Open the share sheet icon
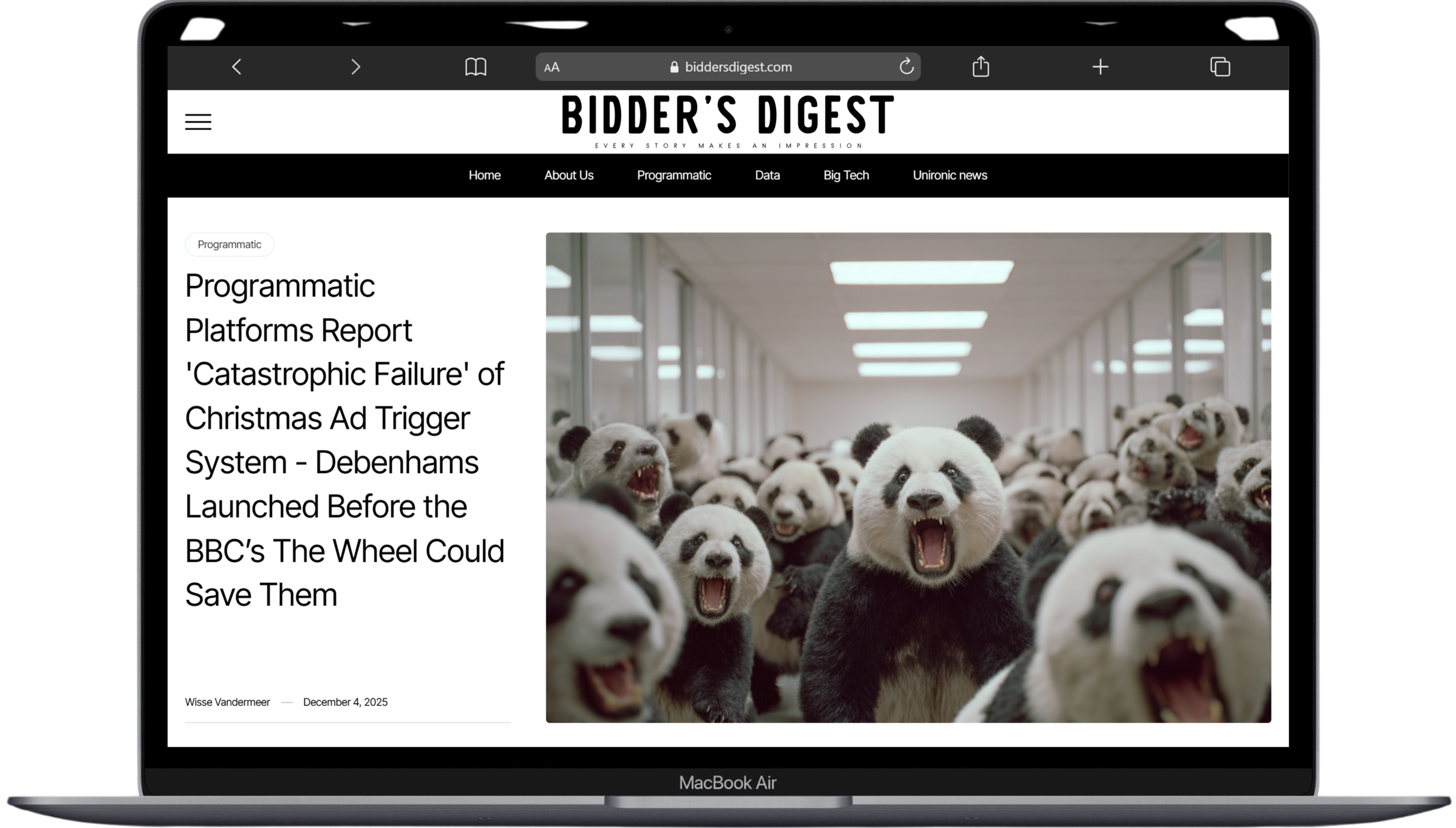This screenshot has height=828, width=1456. [980, 67]
